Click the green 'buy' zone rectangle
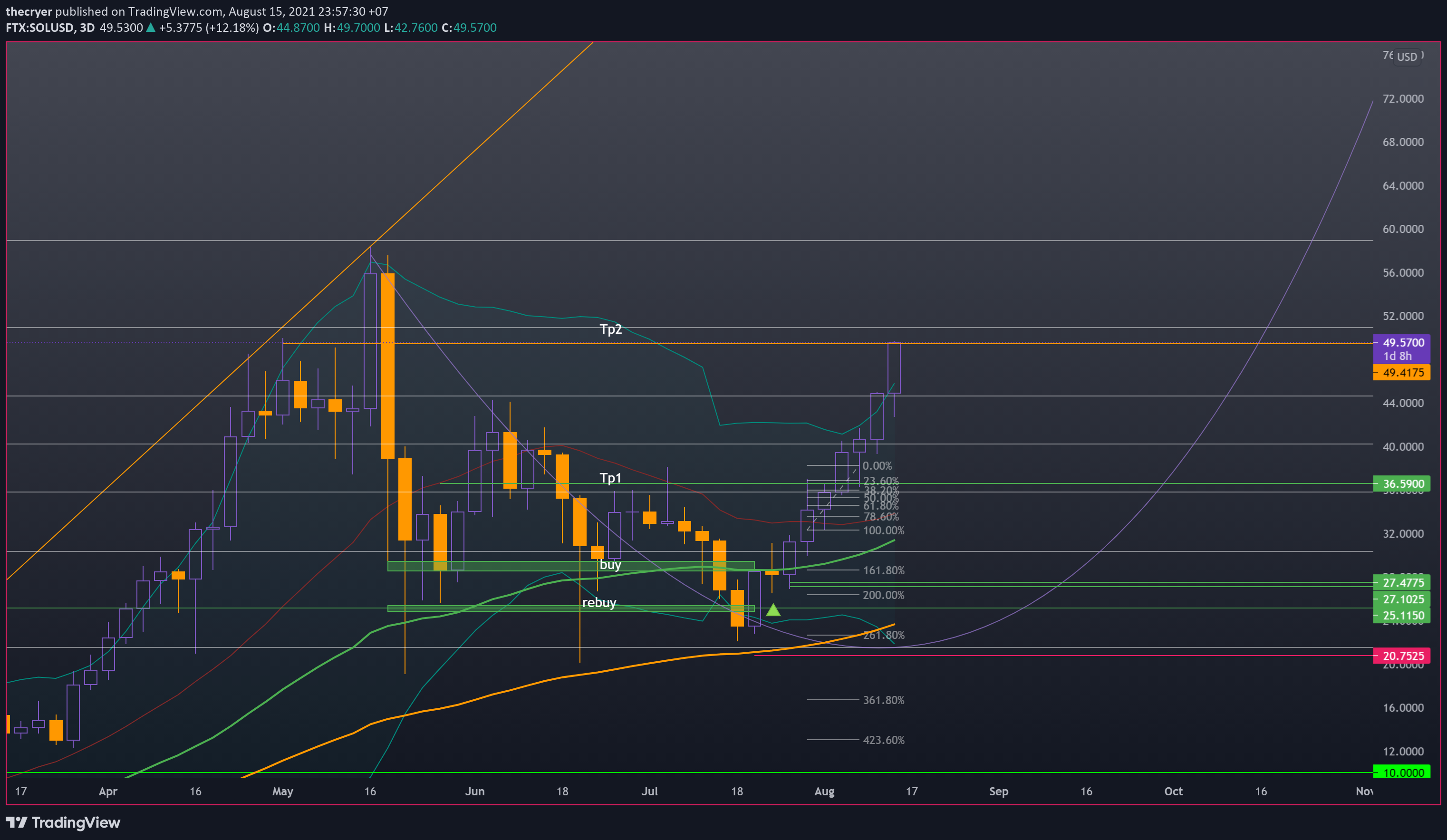 [571, 566]
